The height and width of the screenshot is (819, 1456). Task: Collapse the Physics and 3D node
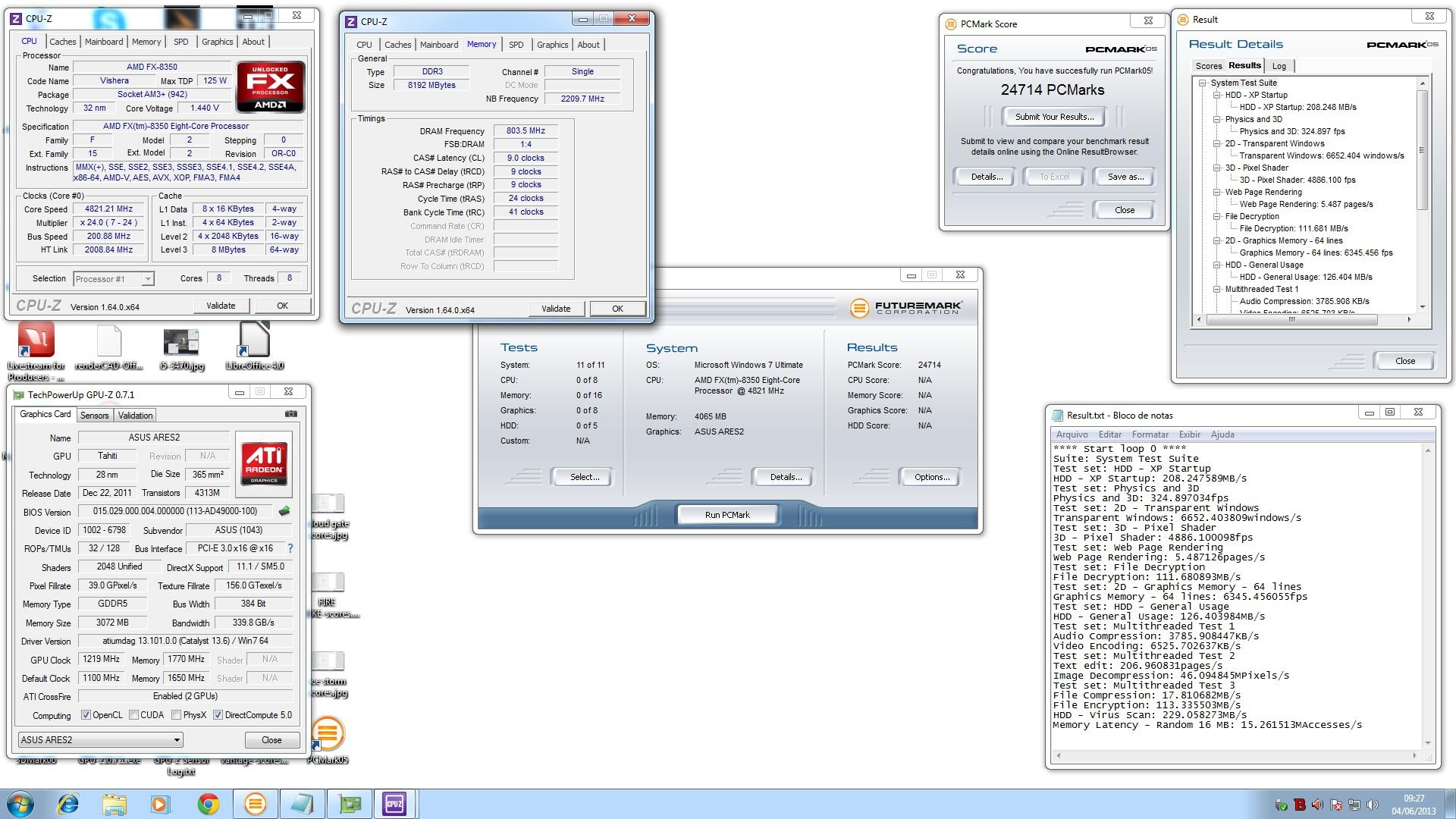click(x=1217, y=119)
